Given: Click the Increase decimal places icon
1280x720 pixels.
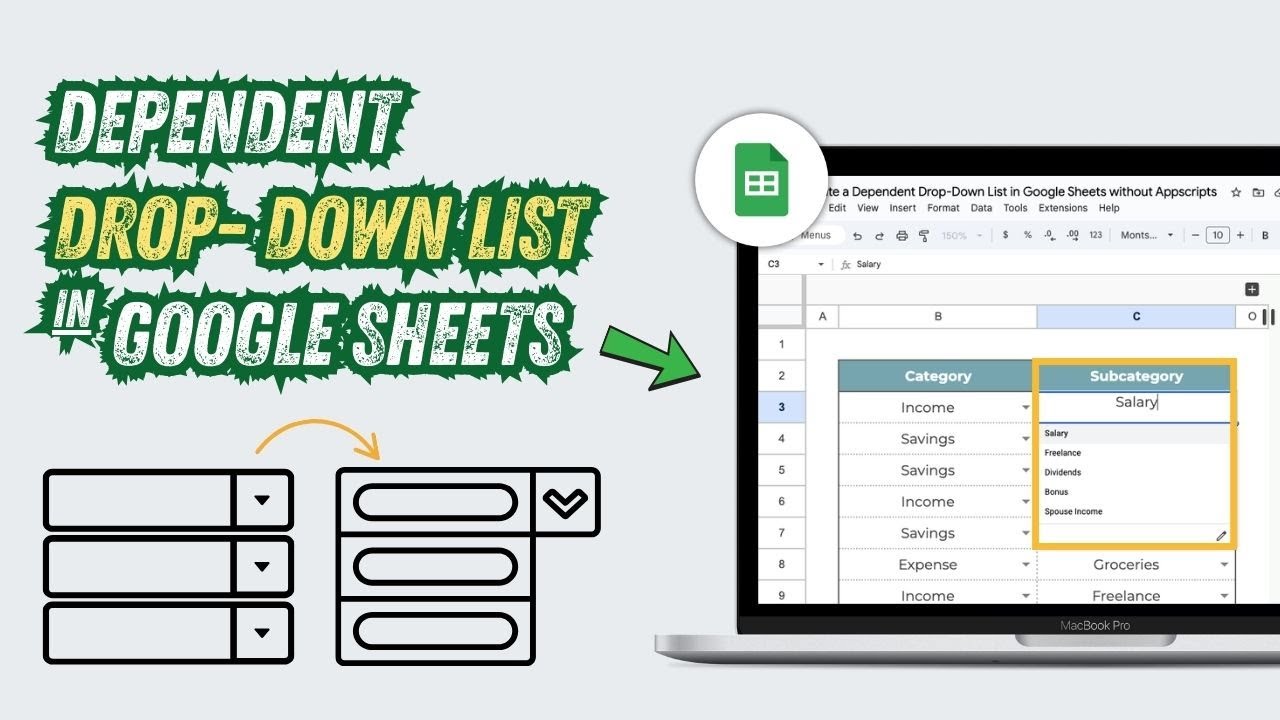Looking at the screenshot, I should pyautogui.click(x=1072, y=235).
